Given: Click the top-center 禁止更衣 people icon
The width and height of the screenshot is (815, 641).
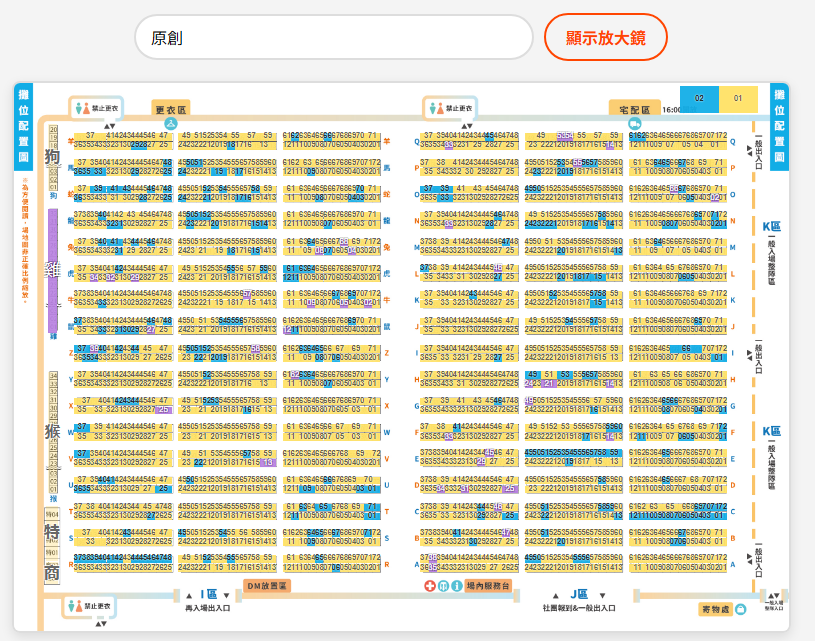Looking at the screenshot, I should click(x=436, y=108).
